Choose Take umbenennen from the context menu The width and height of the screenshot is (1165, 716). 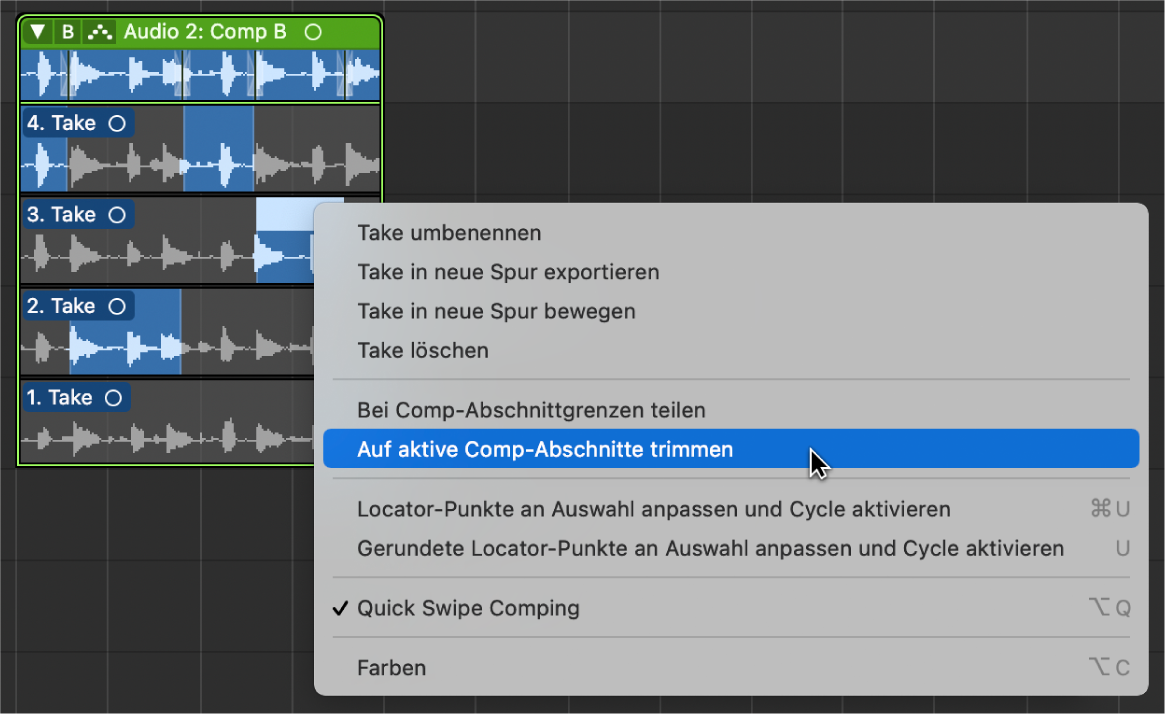tap(449, 233)
